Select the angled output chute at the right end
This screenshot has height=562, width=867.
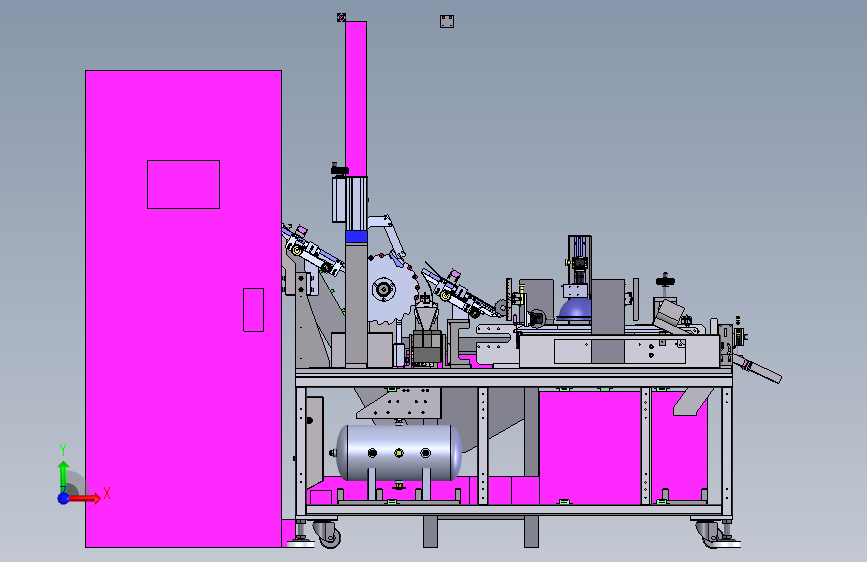point(757,369)
